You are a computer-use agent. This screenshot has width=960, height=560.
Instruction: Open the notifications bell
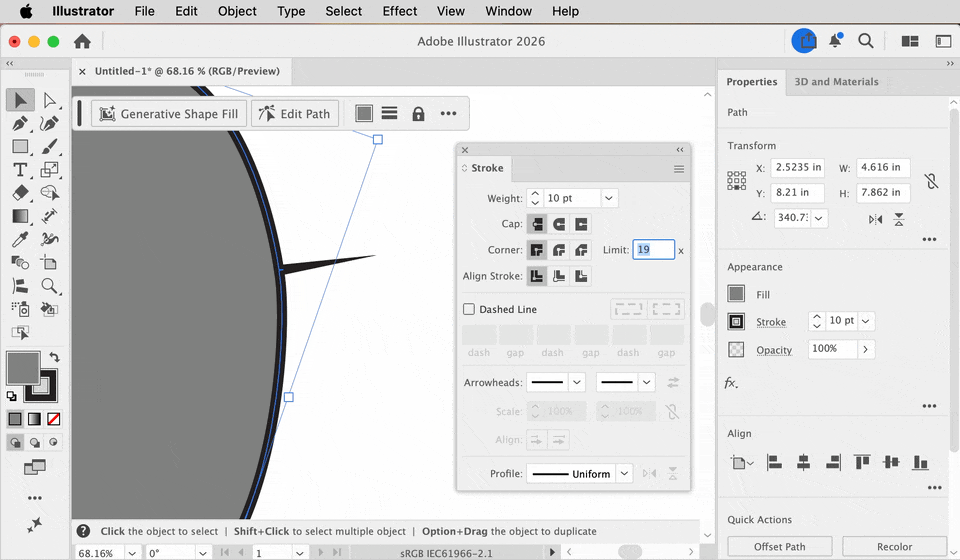click(835, 41)
